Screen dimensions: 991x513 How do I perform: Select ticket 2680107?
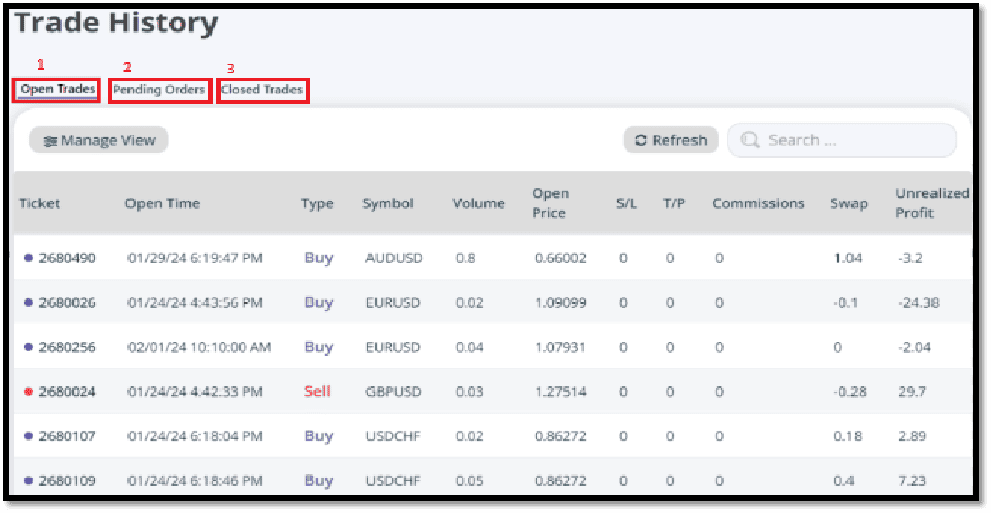(x=67, y=436)
